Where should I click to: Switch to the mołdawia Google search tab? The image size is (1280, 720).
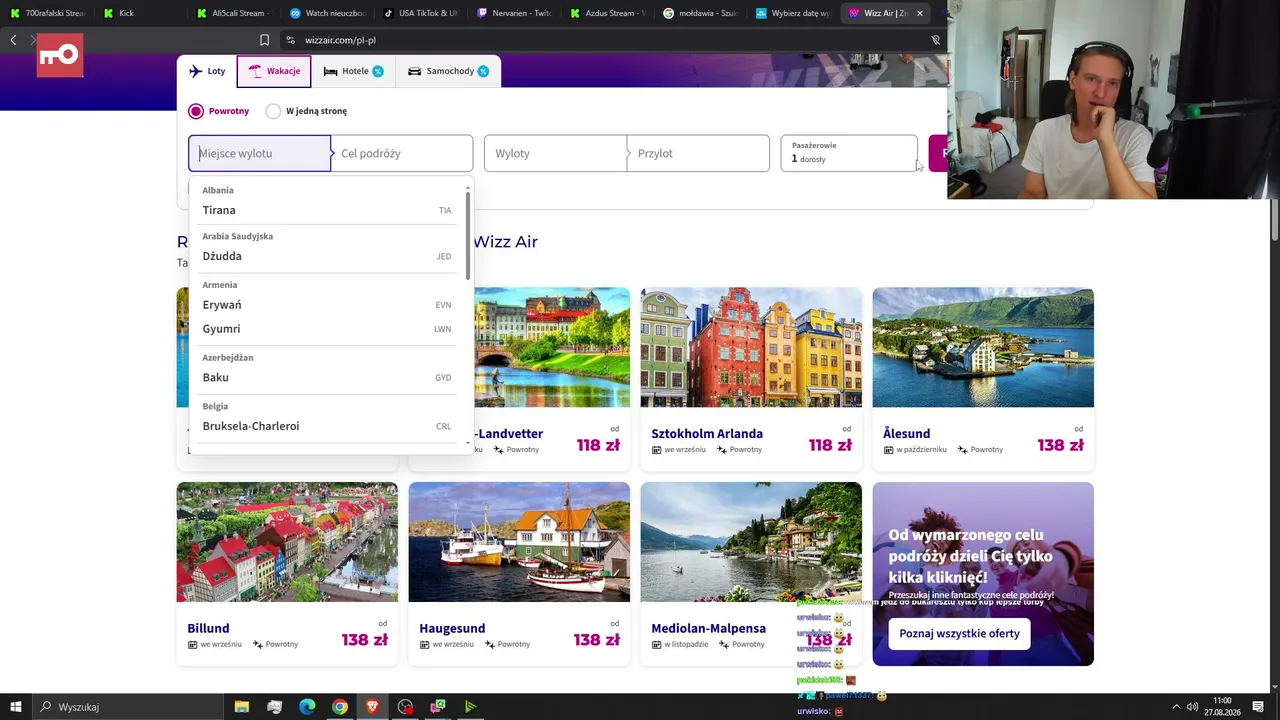point(700,13)
